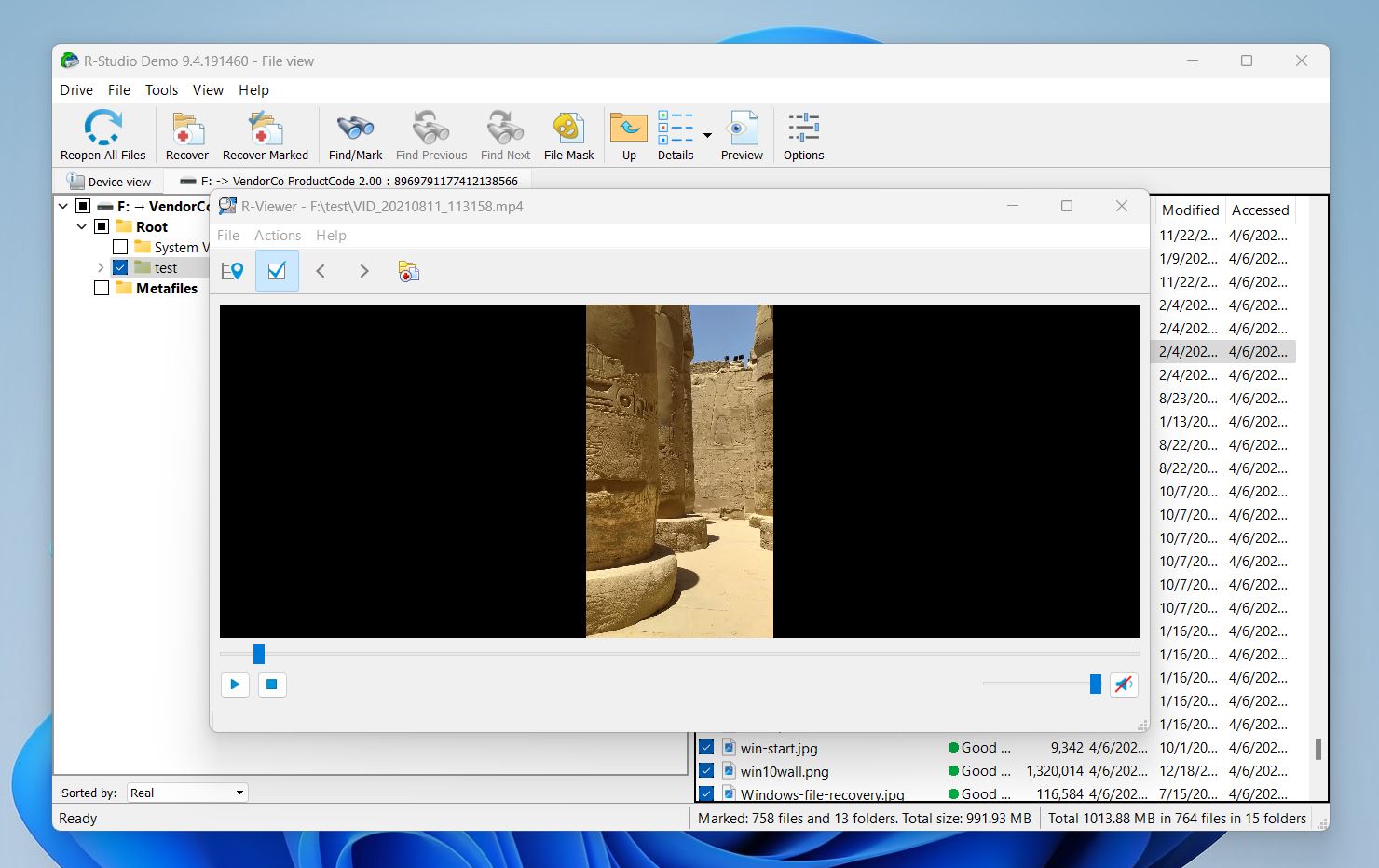
Task: Uncheck the test folder checkbox
Action: [120, 267]
